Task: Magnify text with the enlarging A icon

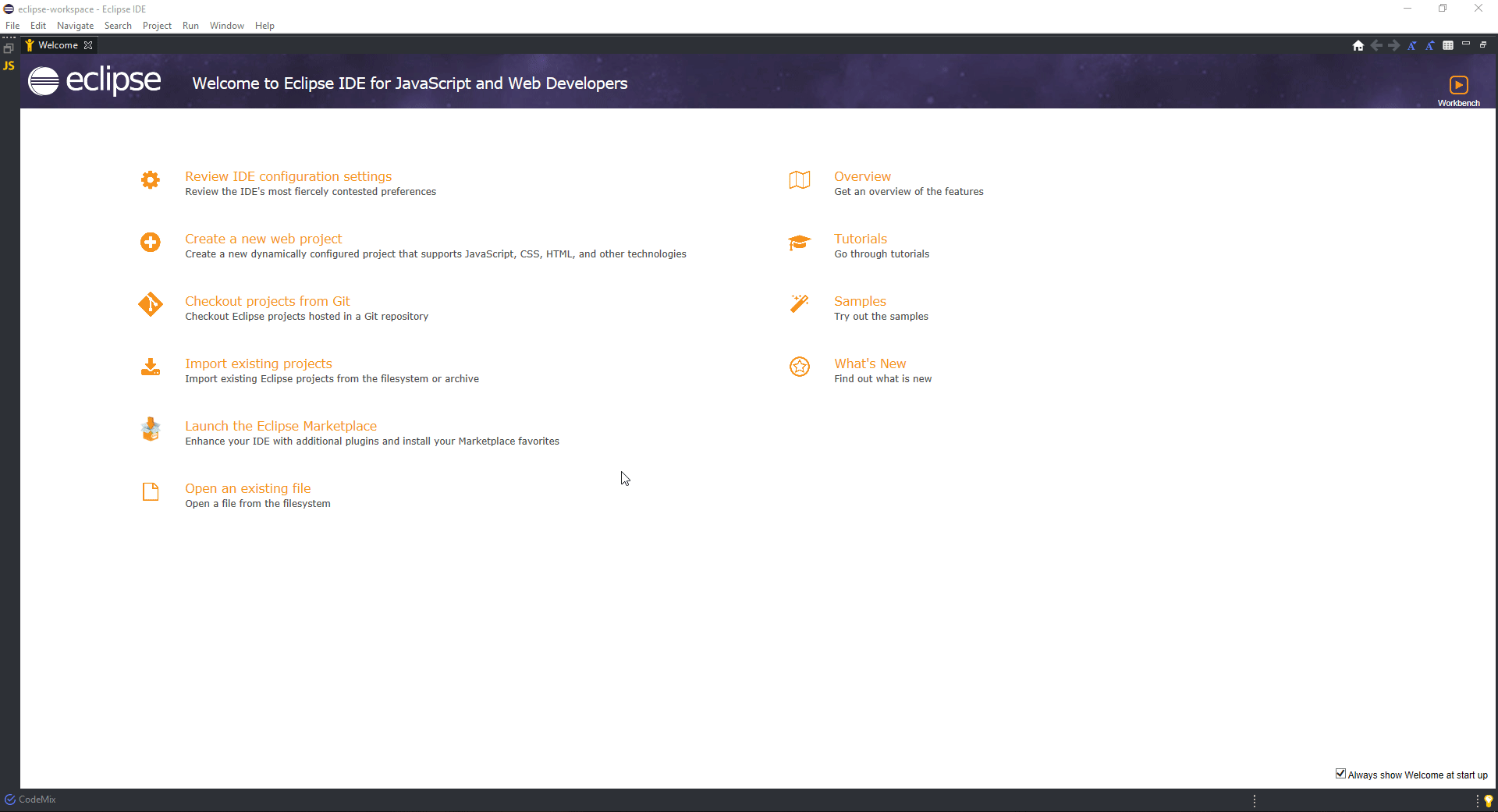Action: (x=1429, y=45)
